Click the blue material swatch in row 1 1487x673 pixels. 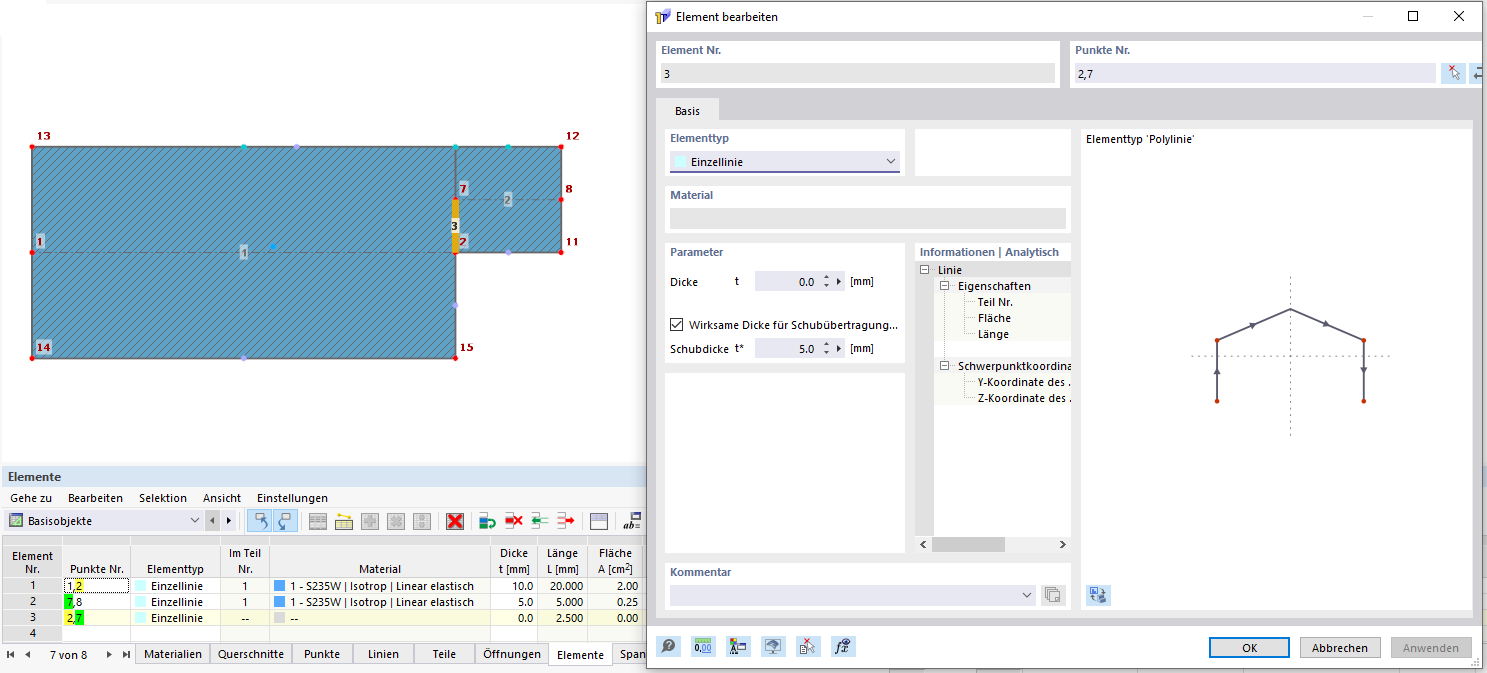[x=280, y=586]
